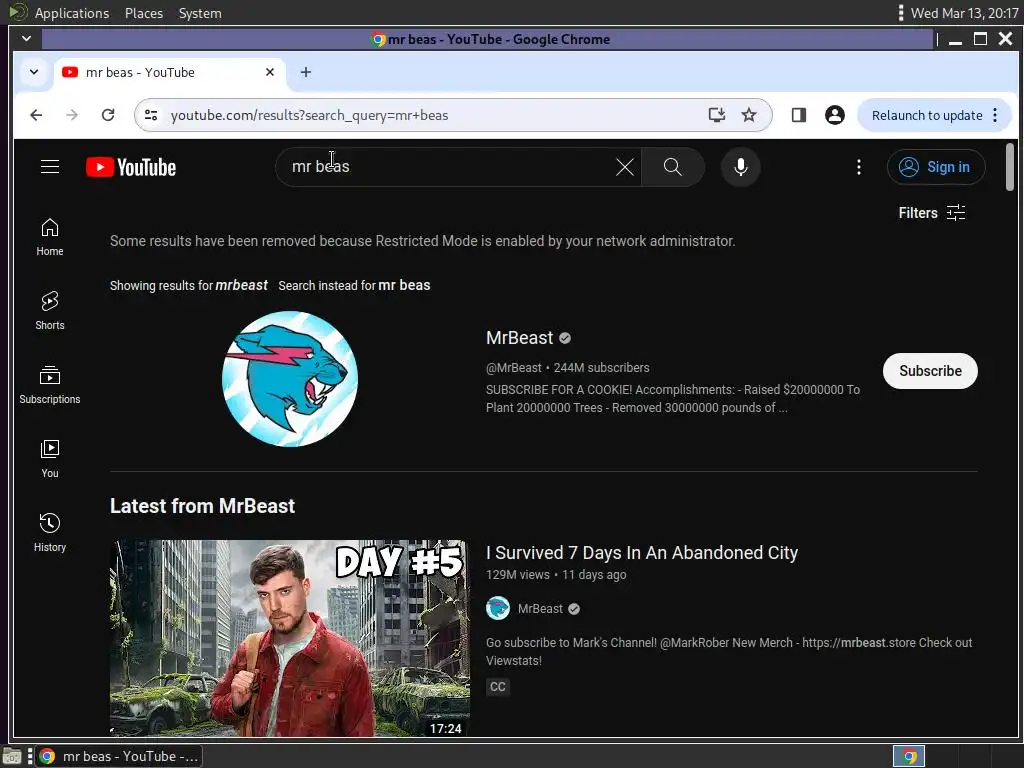1024x768 pixels.
Task: Clear the search box with the X icon
Action: click(624, 167)
